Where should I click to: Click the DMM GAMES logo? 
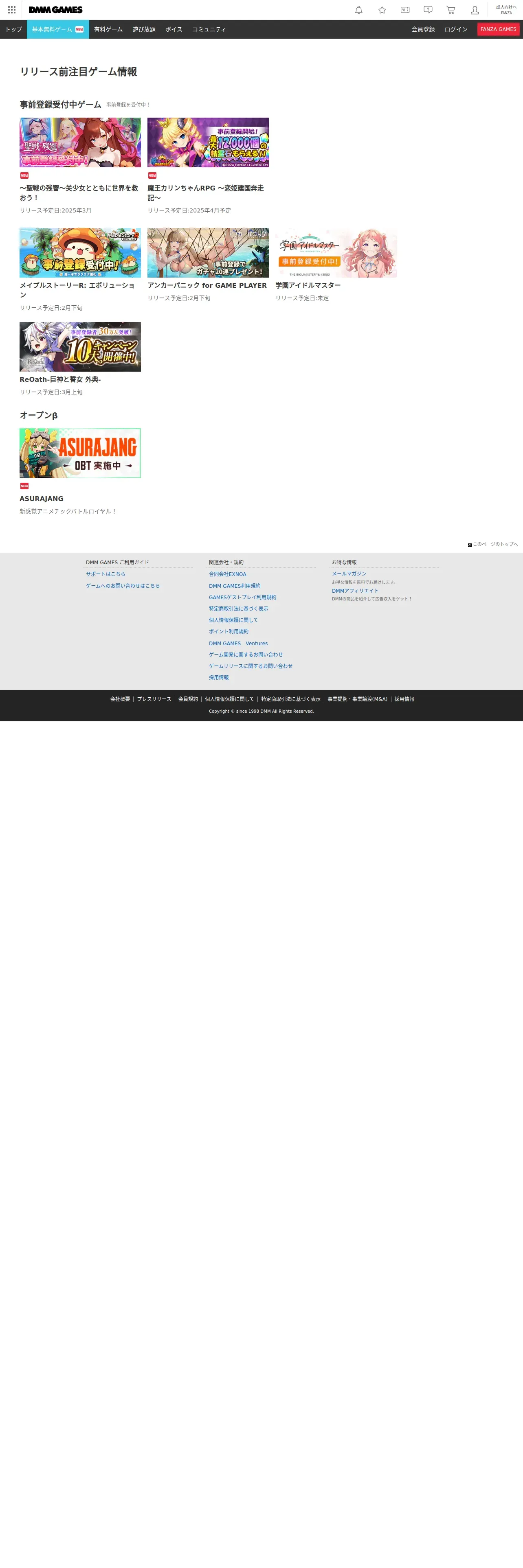[x=55, y=10]
